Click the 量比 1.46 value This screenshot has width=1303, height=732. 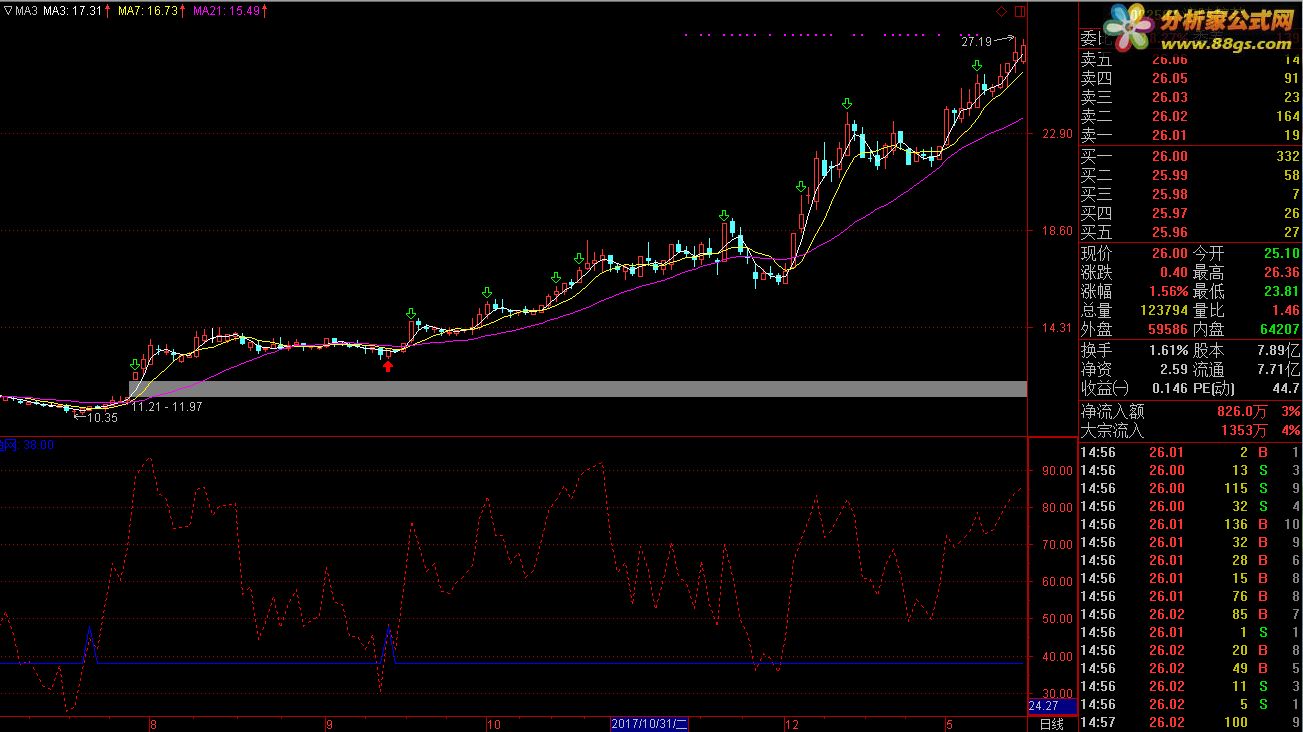coord(1286,311)
